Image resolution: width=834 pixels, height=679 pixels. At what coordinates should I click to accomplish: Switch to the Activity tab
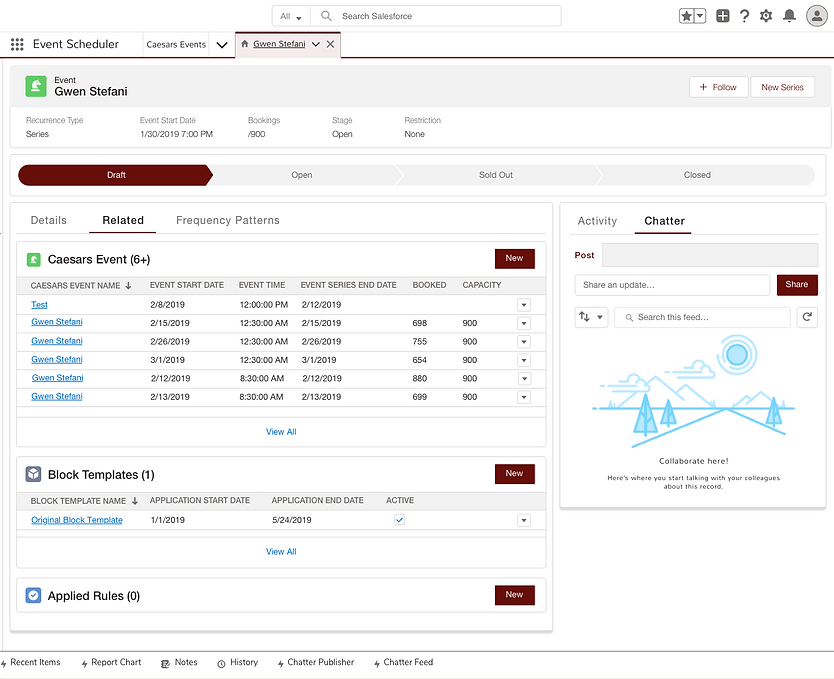(x=597, y=221)
